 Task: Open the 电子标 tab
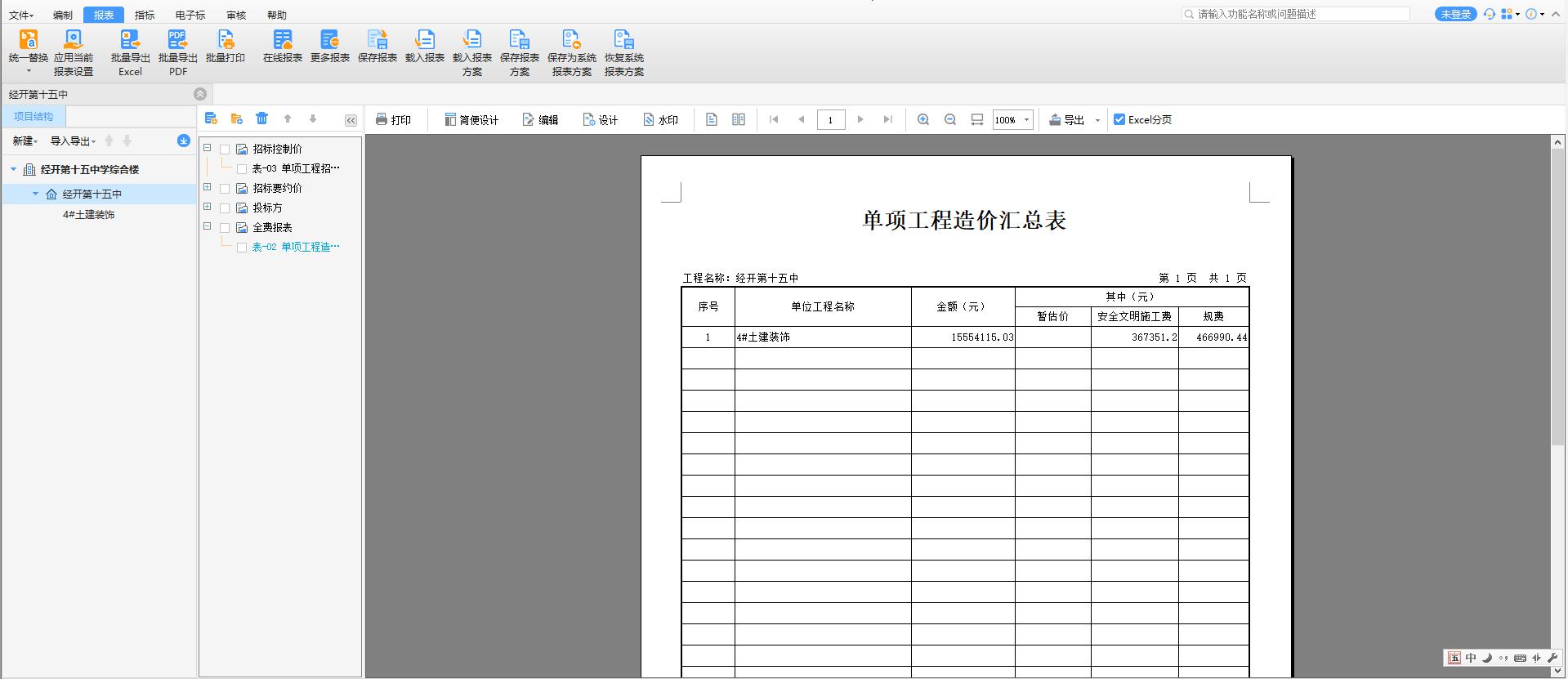pyautogui.click(x=190, y=15)
